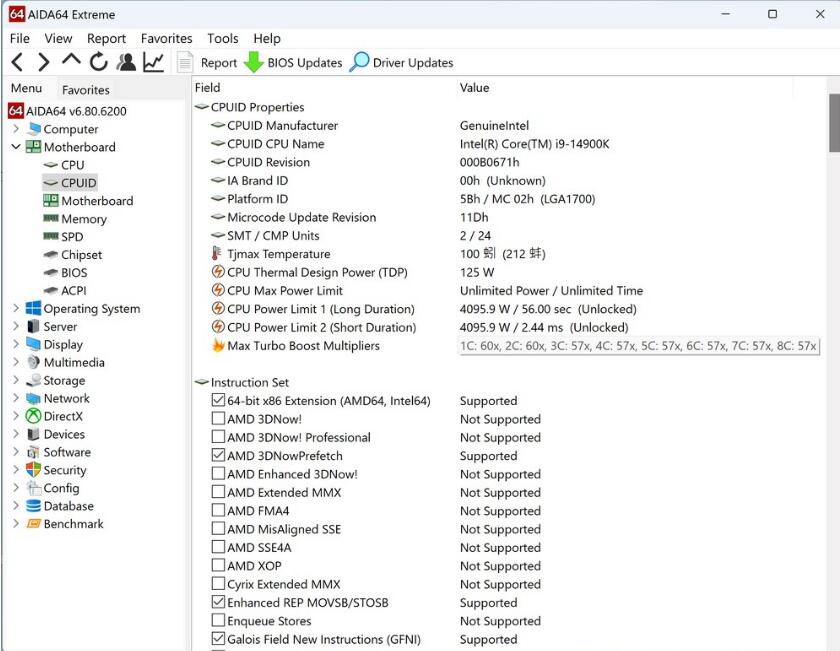Click the Benchmark tree icon
This screenshot has width=840, height=651.
pos(34,523)
